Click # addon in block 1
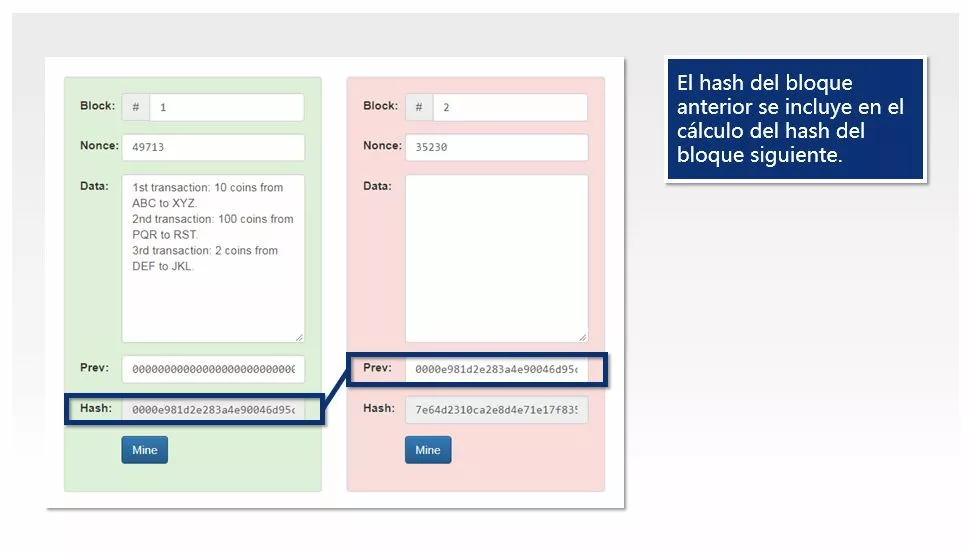Image resolution: width=970 pixels, height=554 pixels. point(135,107)
